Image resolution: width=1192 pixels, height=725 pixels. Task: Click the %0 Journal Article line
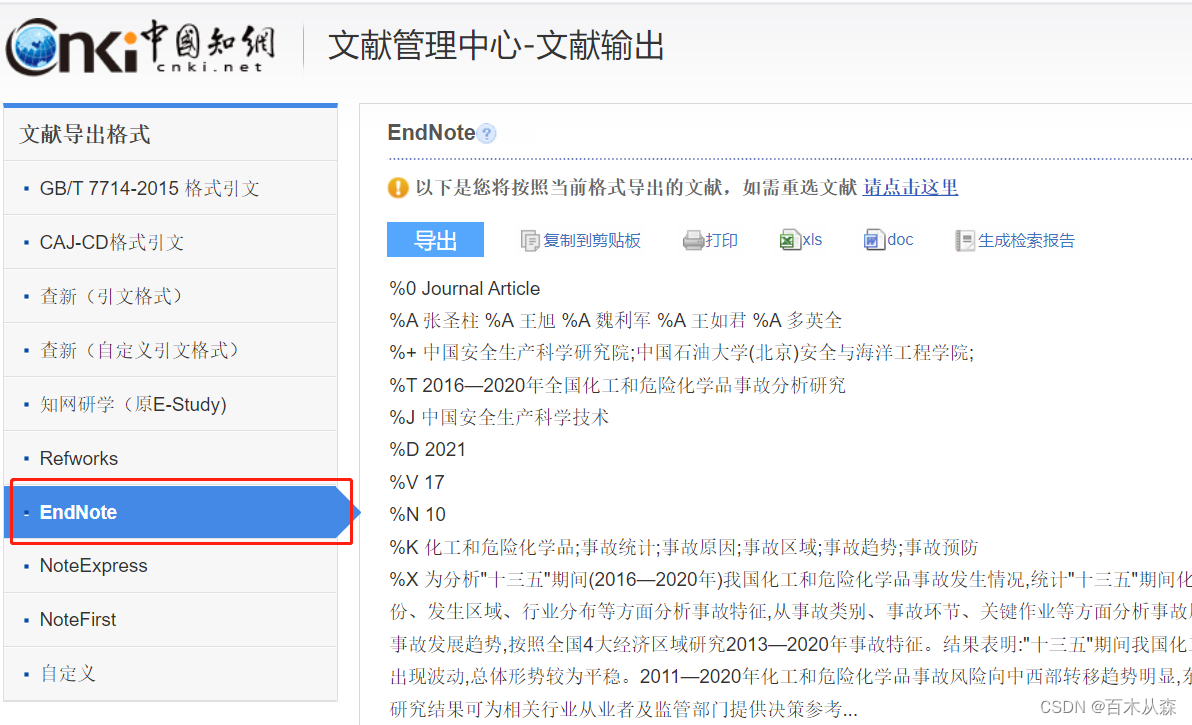click(464, 289)
